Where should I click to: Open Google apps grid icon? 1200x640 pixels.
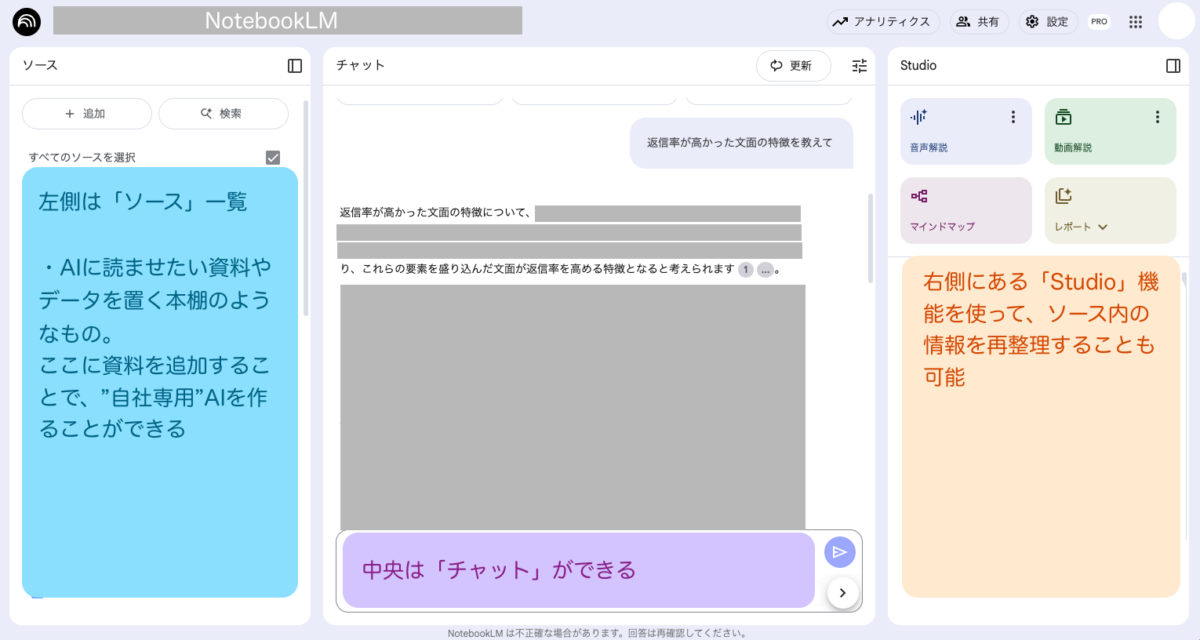[1135, 21]
